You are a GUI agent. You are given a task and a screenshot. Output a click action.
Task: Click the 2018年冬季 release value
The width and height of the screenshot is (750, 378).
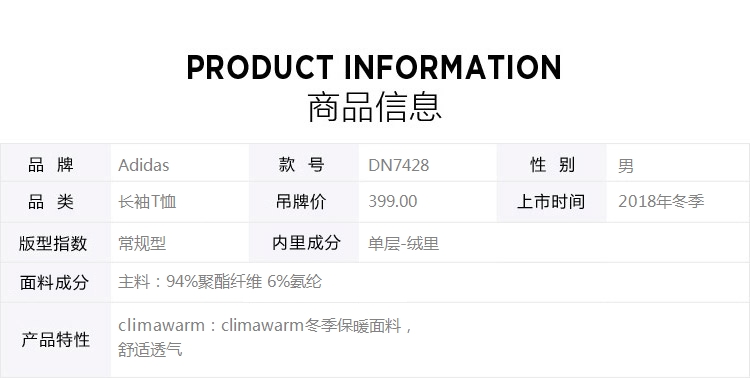pyautogui.click(x=661, y=201)
